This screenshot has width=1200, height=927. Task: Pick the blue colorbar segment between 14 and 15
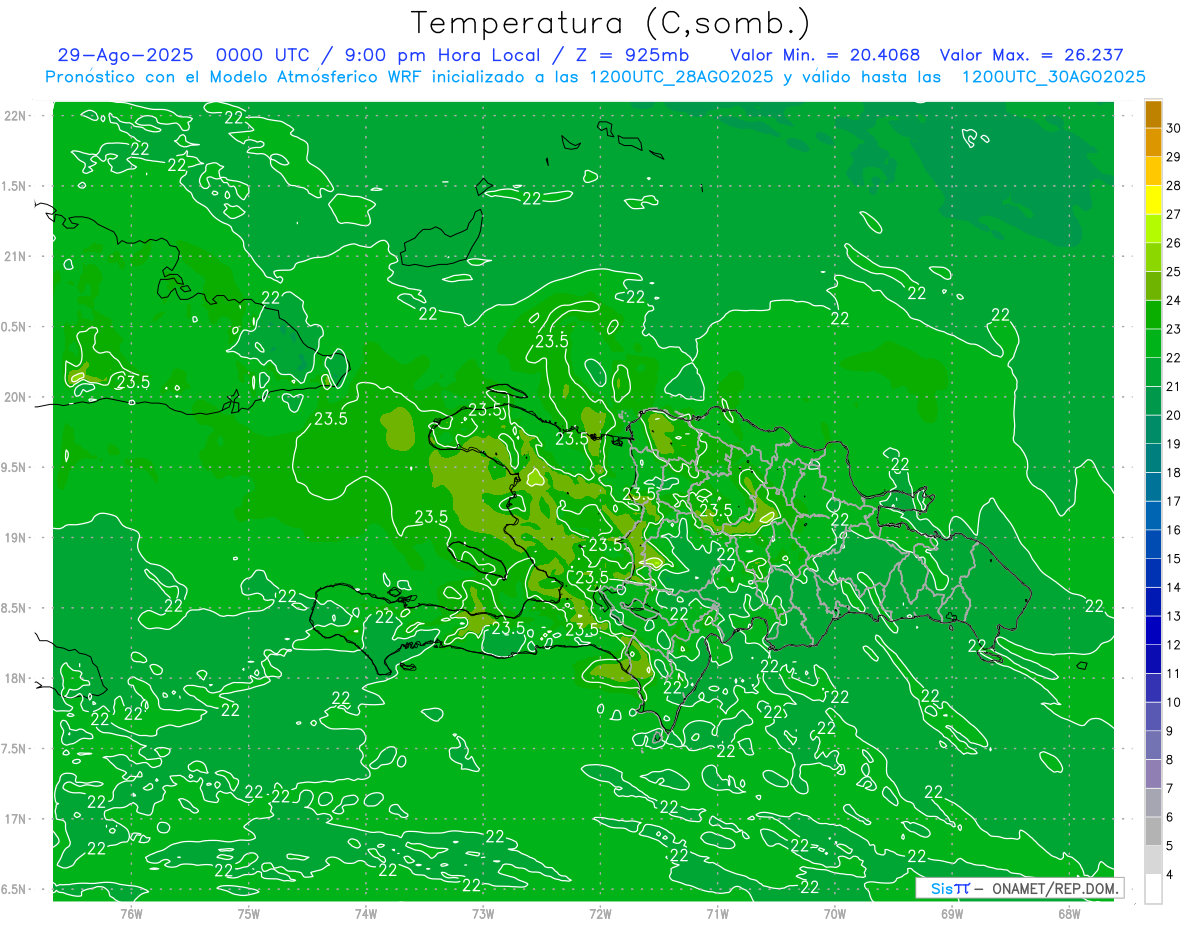pos(1153,573)
